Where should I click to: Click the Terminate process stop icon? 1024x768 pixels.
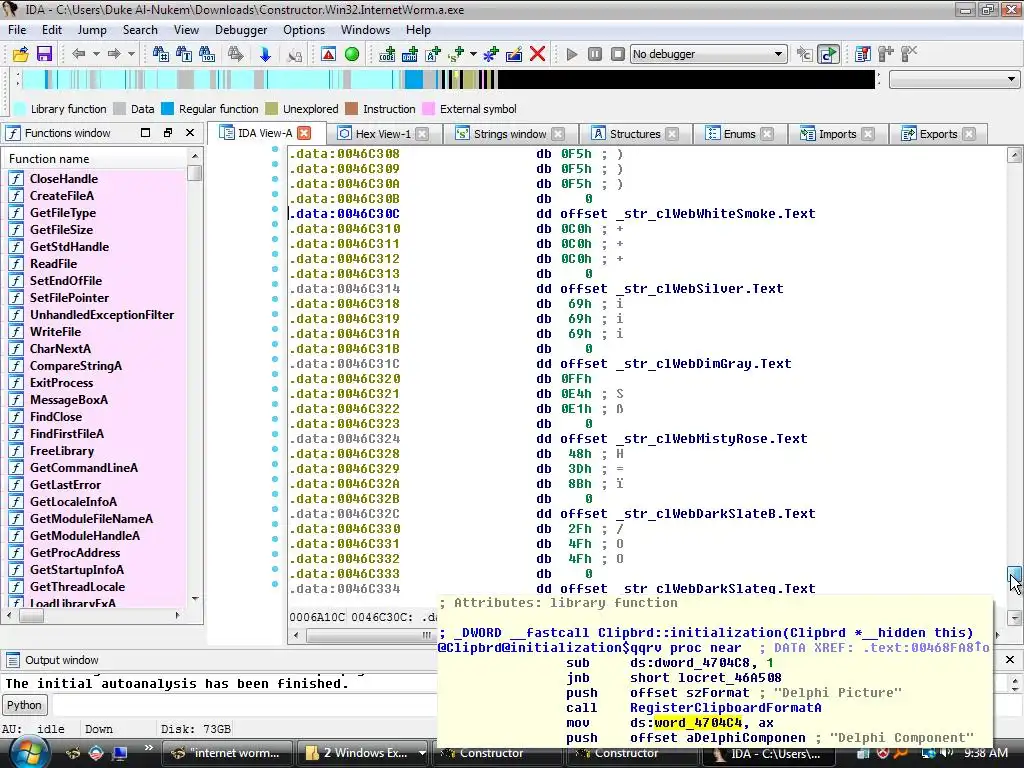point(618,54)
